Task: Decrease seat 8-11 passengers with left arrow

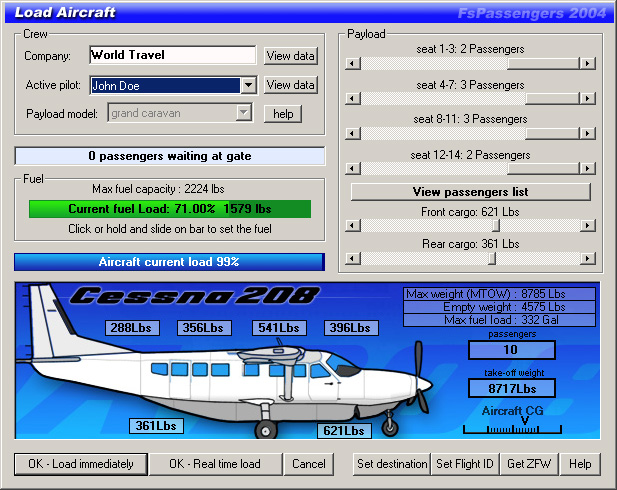Action: click(353, 133)
